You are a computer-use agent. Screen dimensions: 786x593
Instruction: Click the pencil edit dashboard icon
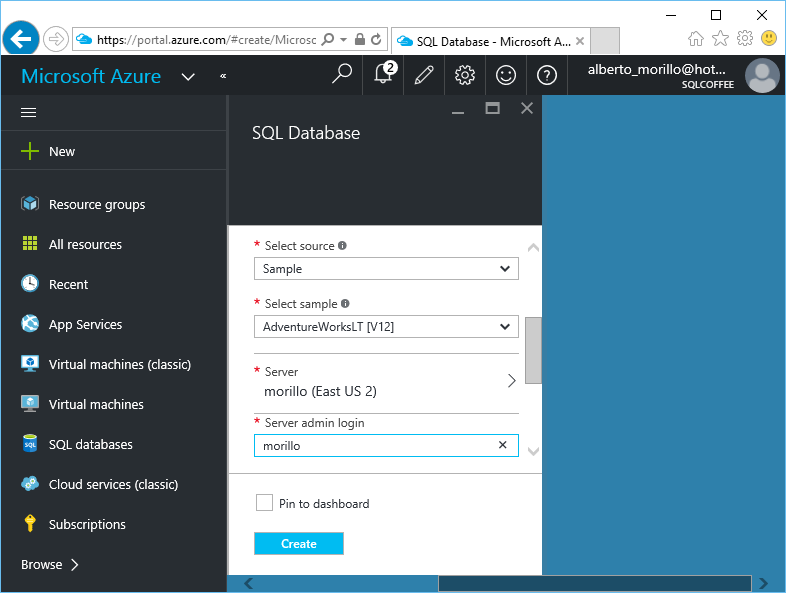coord(424,75)
